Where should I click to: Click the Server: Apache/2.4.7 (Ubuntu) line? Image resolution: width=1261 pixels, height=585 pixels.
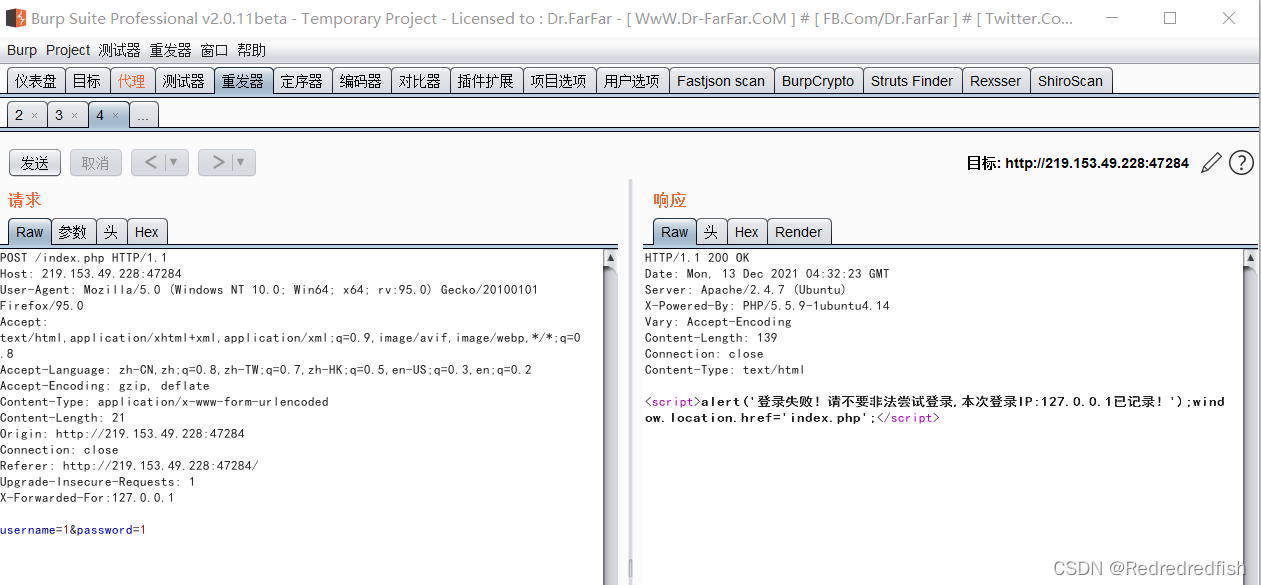click(x=746, y=290)
